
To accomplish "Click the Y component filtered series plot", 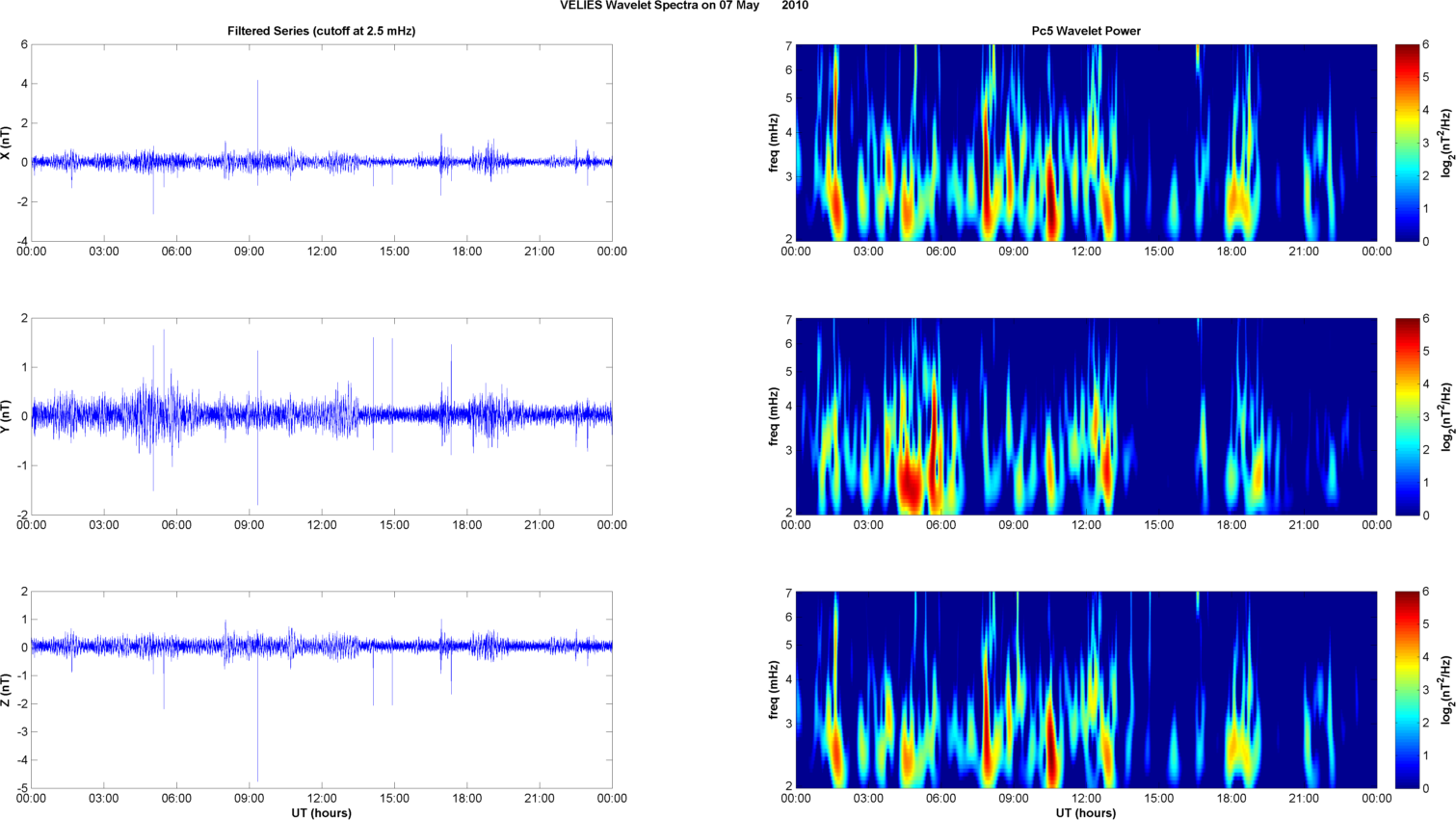I will coord(322,416).
